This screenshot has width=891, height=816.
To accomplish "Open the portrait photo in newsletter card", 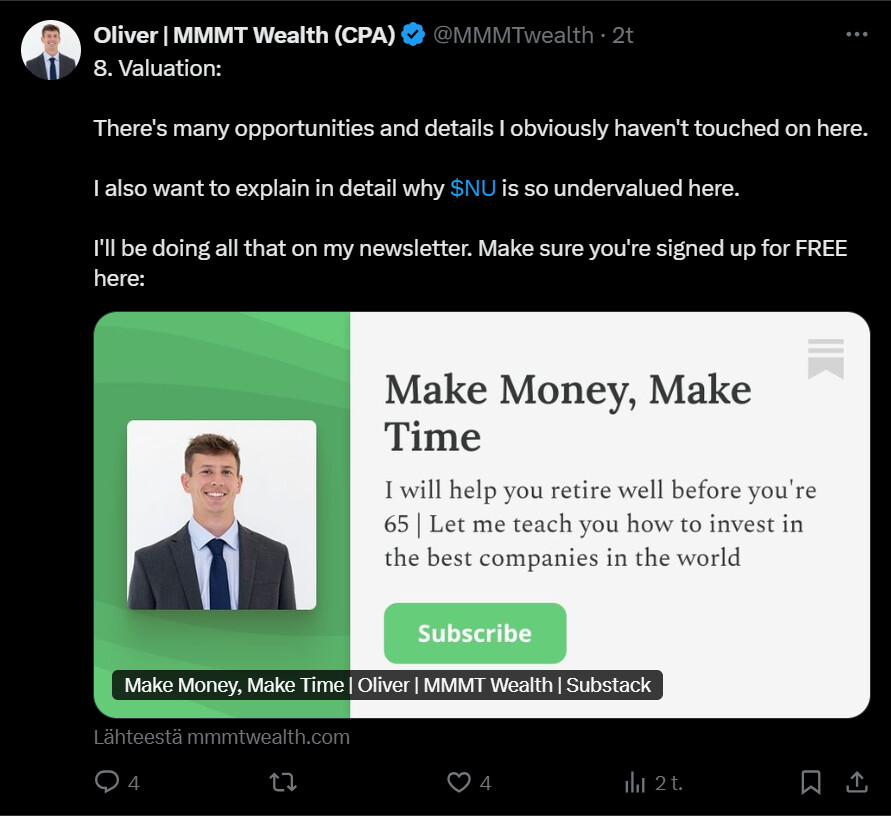I will pyautogui.click(x=221, y=514).
